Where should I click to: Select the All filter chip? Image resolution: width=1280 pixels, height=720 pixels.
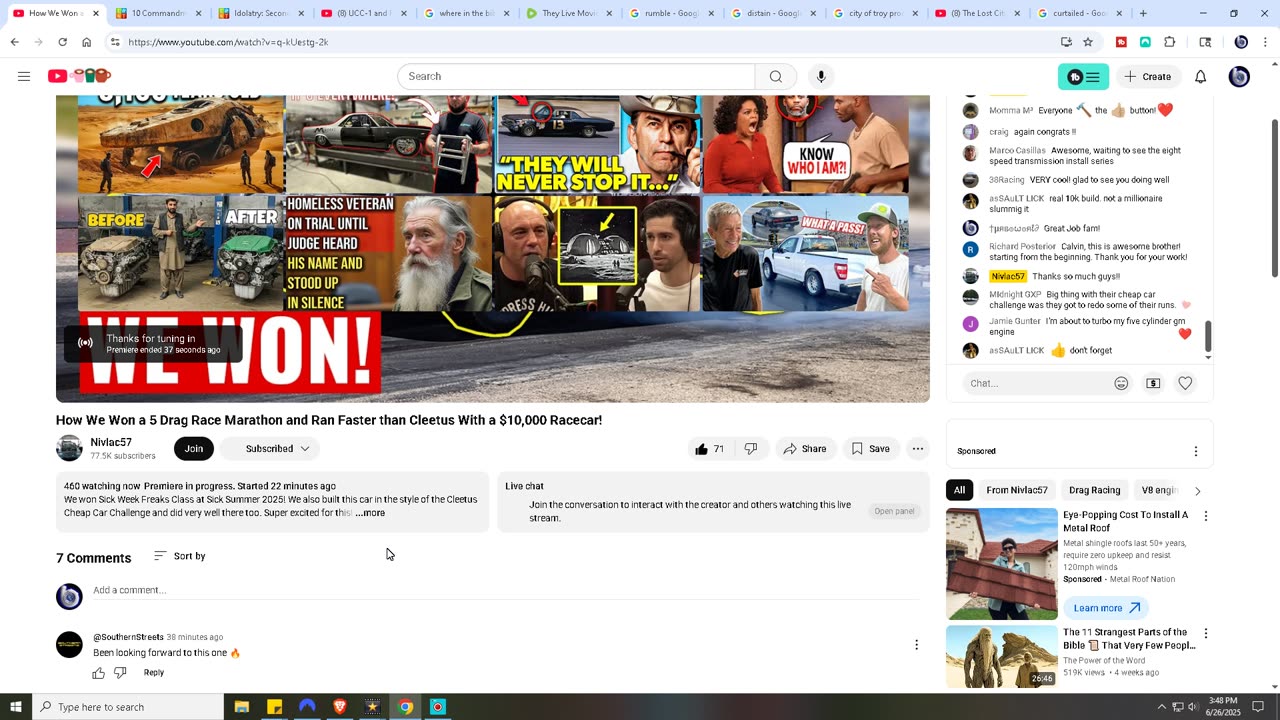click(x=959, y=490)
